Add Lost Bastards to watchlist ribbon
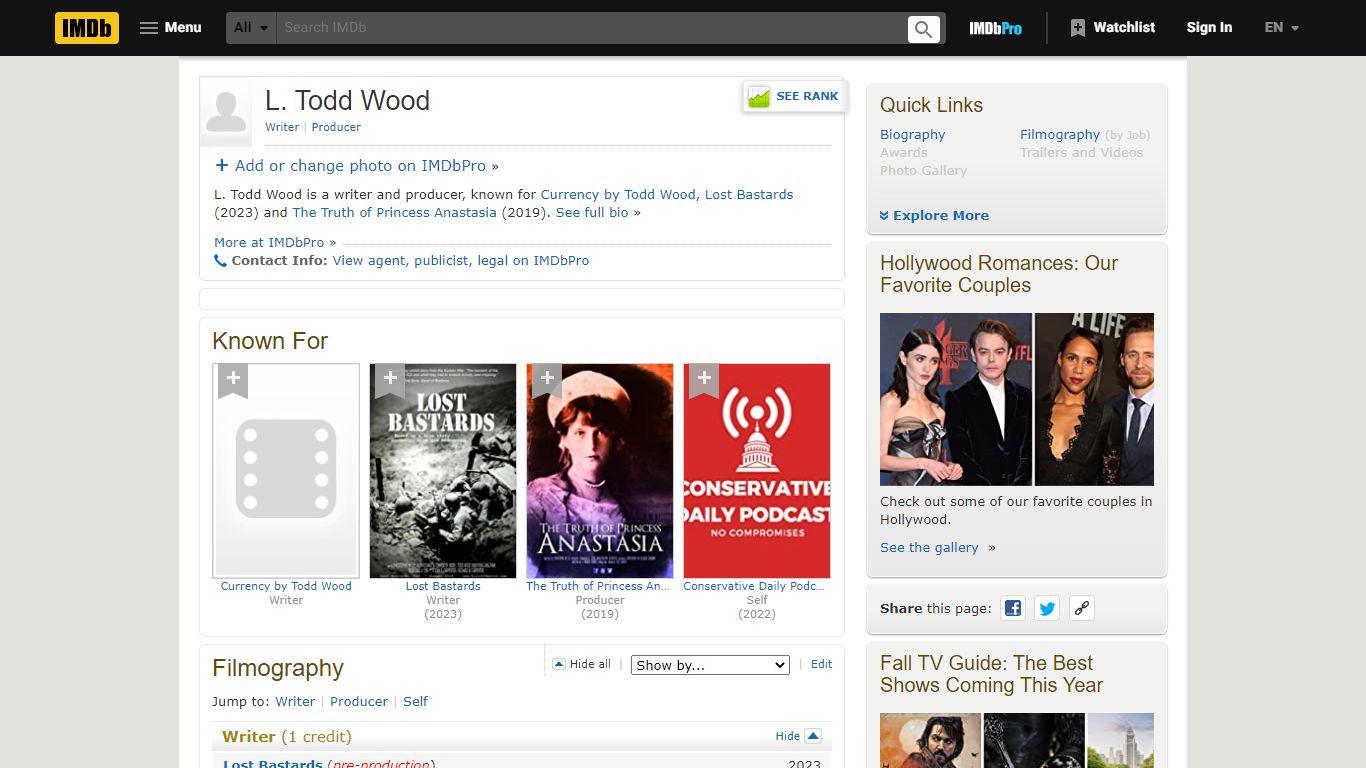Image resolution: width=1366 pixels, height=768 pixels. pos(390,380)
